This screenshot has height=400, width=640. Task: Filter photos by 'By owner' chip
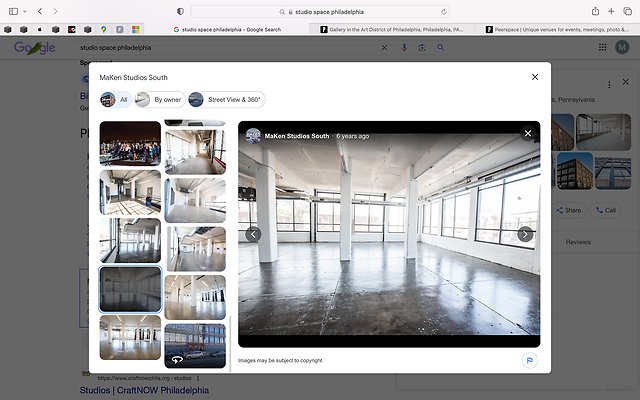coord(160,99)
